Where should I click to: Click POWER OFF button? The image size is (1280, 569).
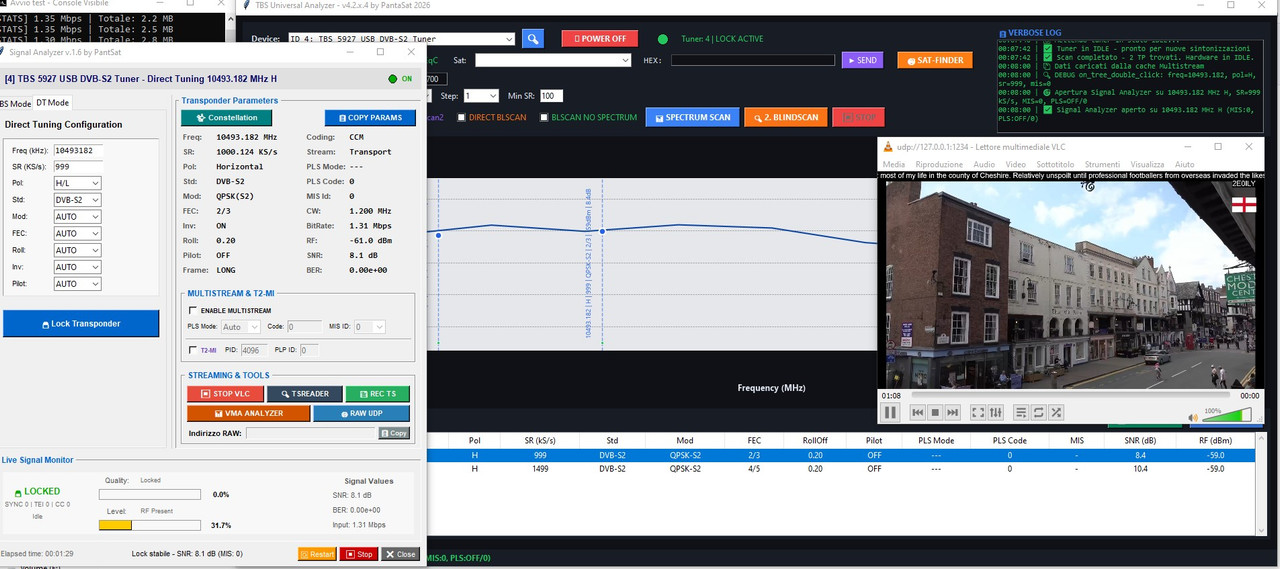click(599, 39)
